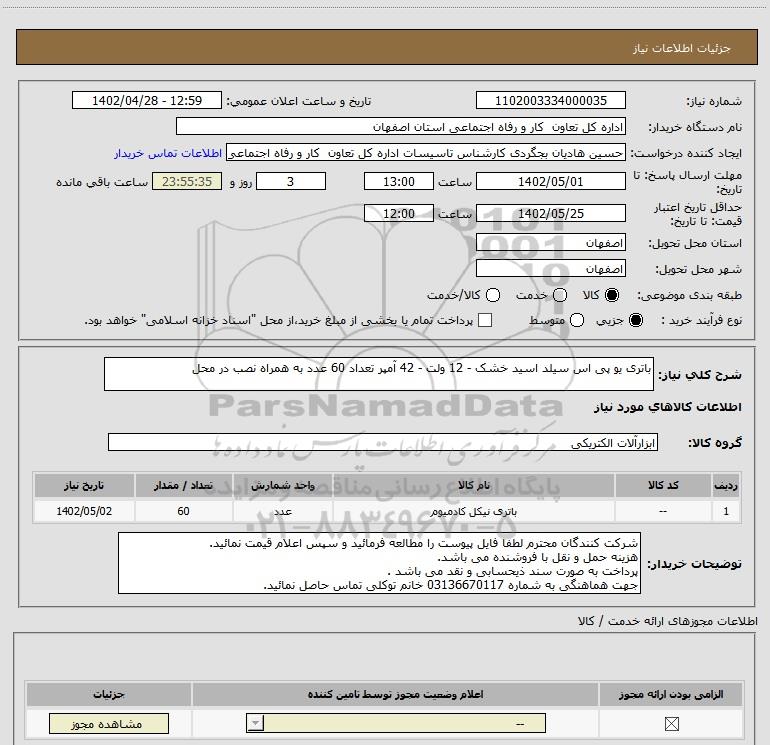Click goods group field ابزارآلات الکتریکی
Screen dimensions: 770x745
[x=383, y=442]
